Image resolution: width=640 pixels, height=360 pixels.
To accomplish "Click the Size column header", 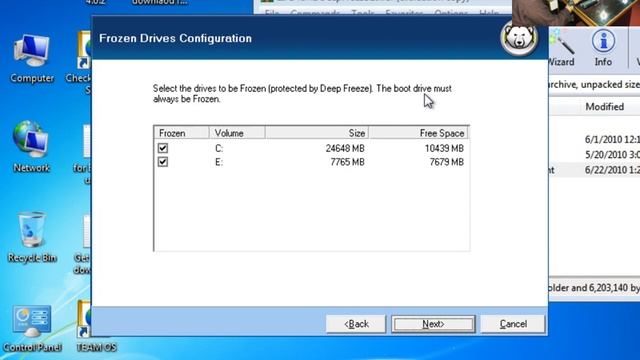I will pos(317,133).
